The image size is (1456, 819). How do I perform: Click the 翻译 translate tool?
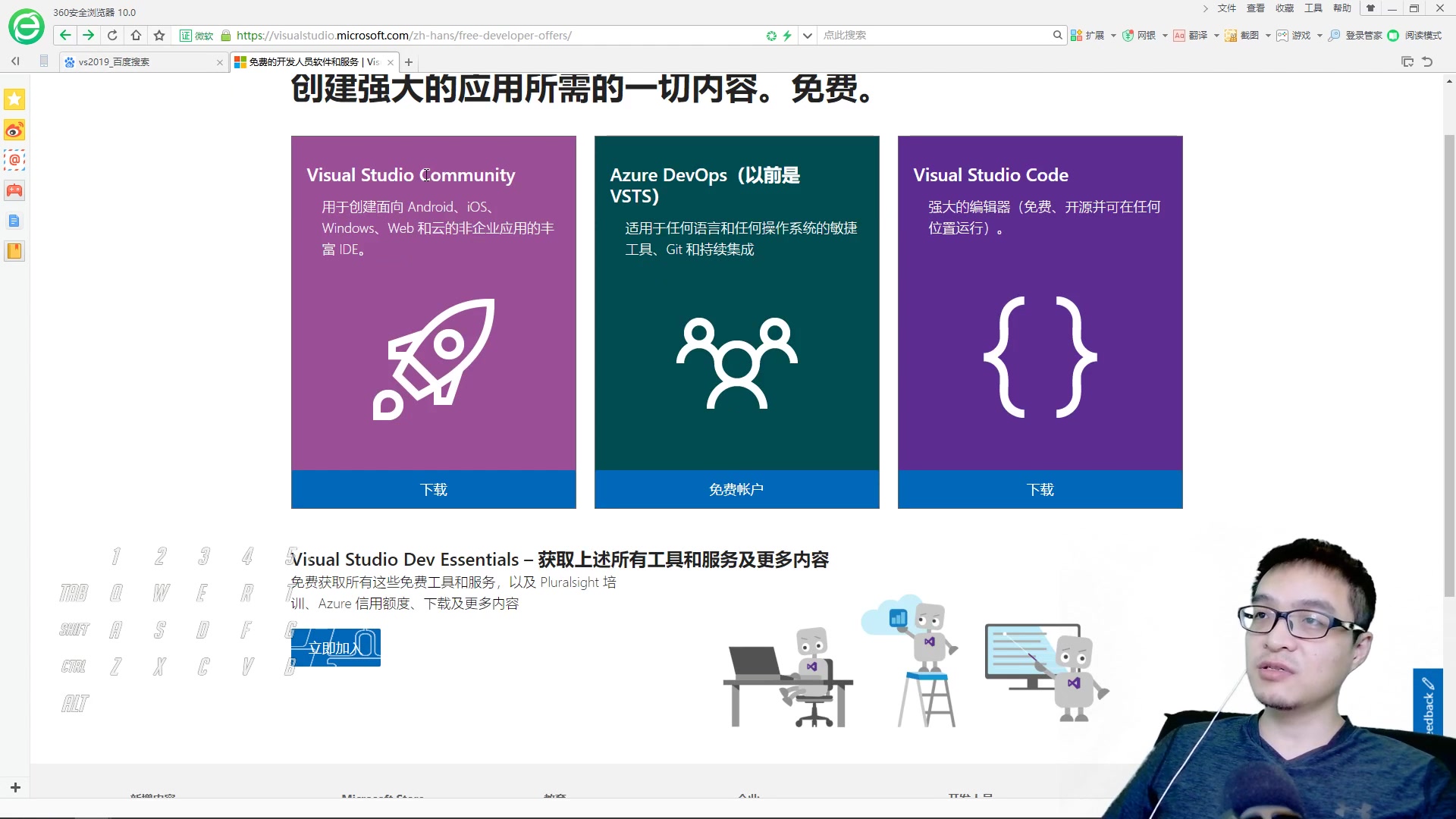pyautogui.click(x=1191, y=36)
